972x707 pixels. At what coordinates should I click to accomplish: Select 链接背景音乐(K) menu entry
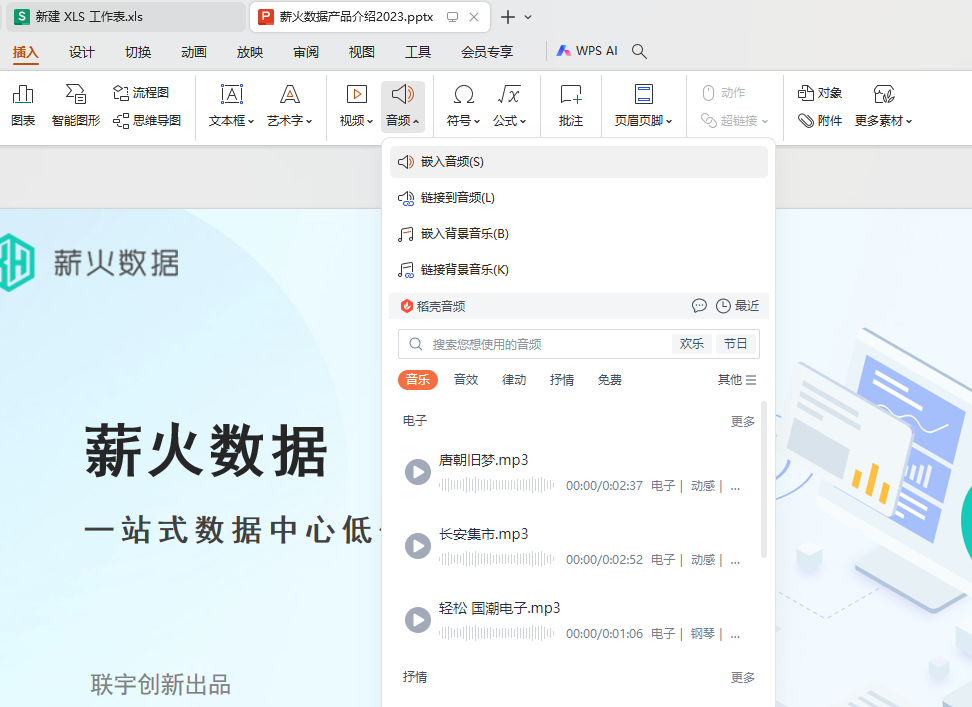[579, 270]
